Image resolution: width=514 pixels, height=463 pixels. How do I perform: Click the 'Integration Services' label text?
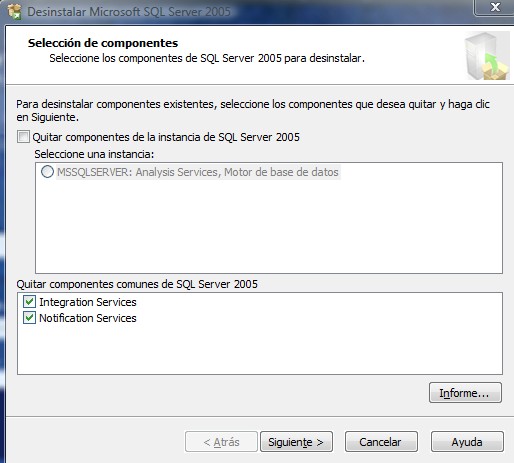[x=88, y=302]
